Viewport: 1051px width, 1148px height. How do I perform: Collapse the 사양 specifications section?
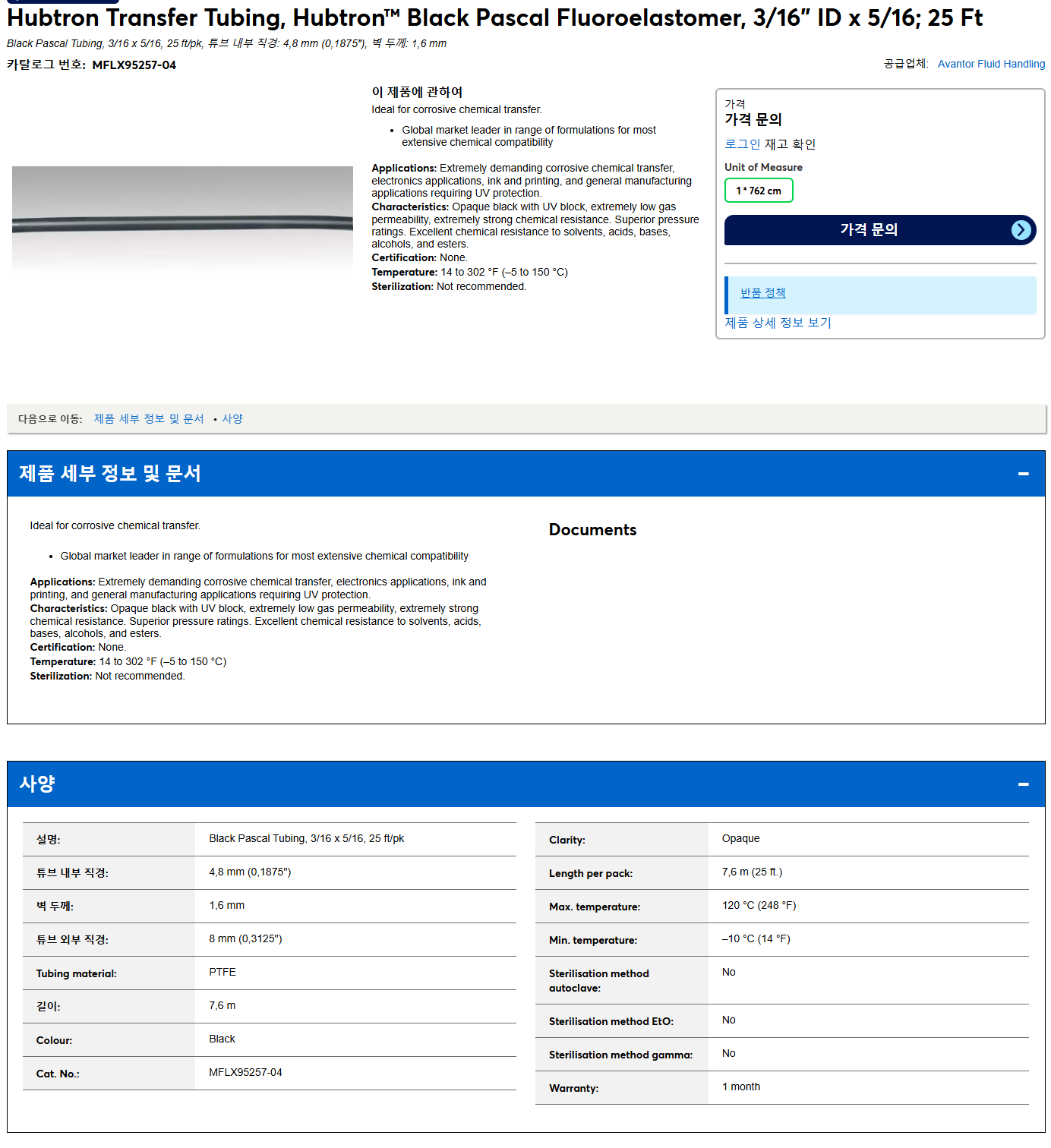pyautogui.click(x=1023, y=784)
